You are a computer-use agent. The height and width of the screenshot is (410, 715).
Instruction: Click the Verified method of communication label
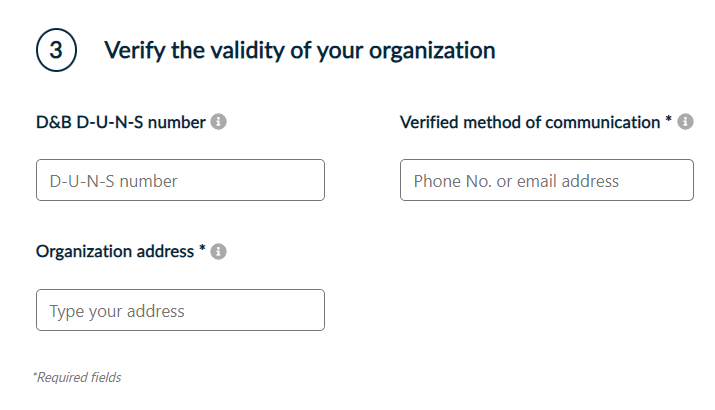pyautogui.click(x=530, y=122)
